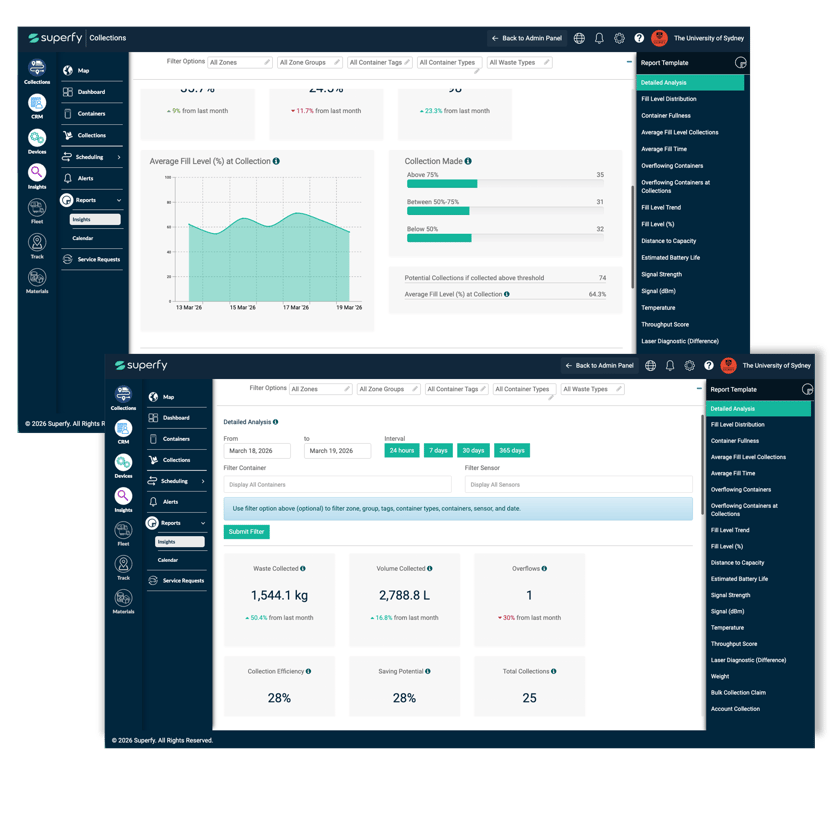Expand the Scheduling submenu in the front window
The image size is (840, 840).
point(177,481)
